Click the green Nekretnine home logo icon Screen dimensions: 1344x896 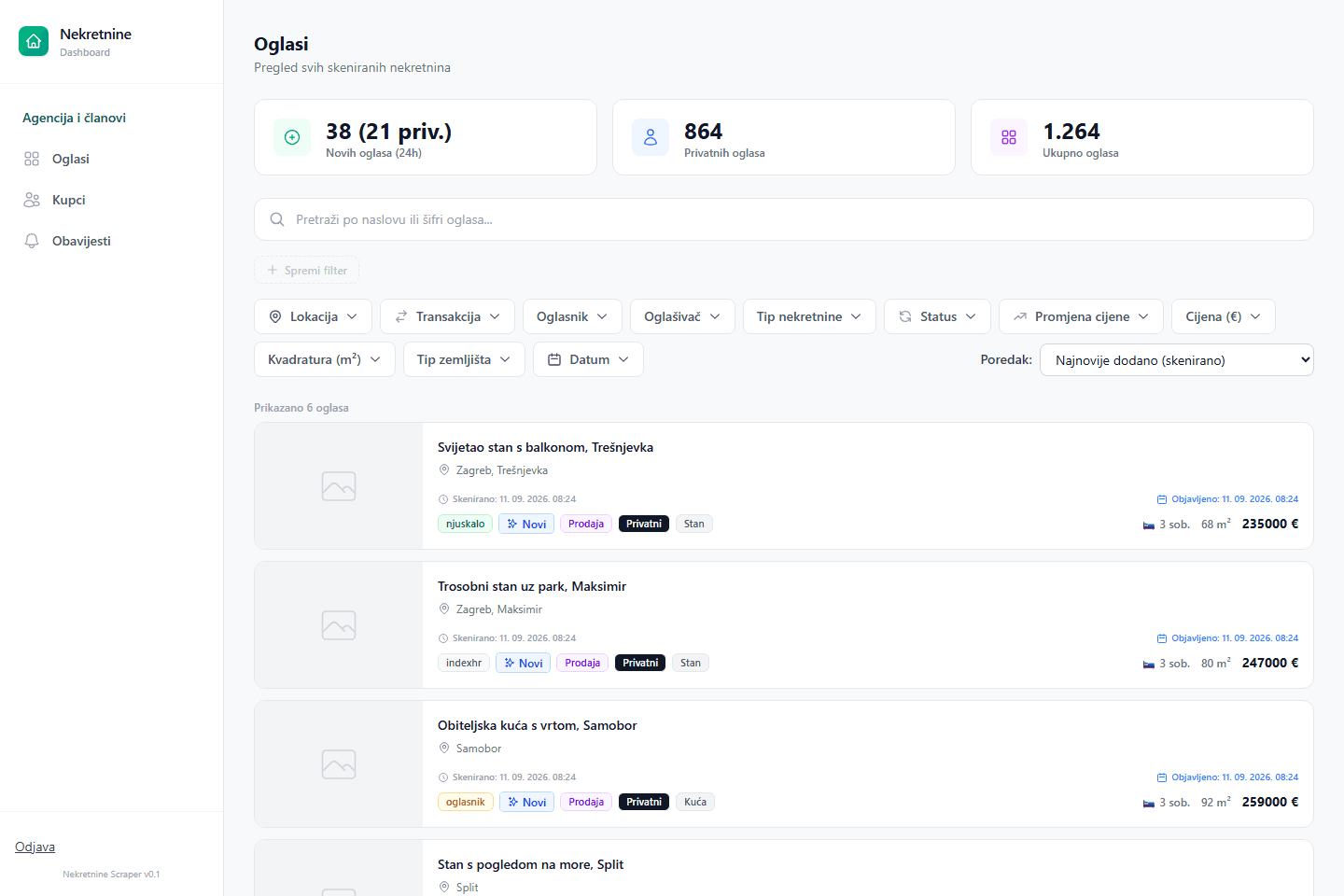pyautogui.click(x=34, y=41)
